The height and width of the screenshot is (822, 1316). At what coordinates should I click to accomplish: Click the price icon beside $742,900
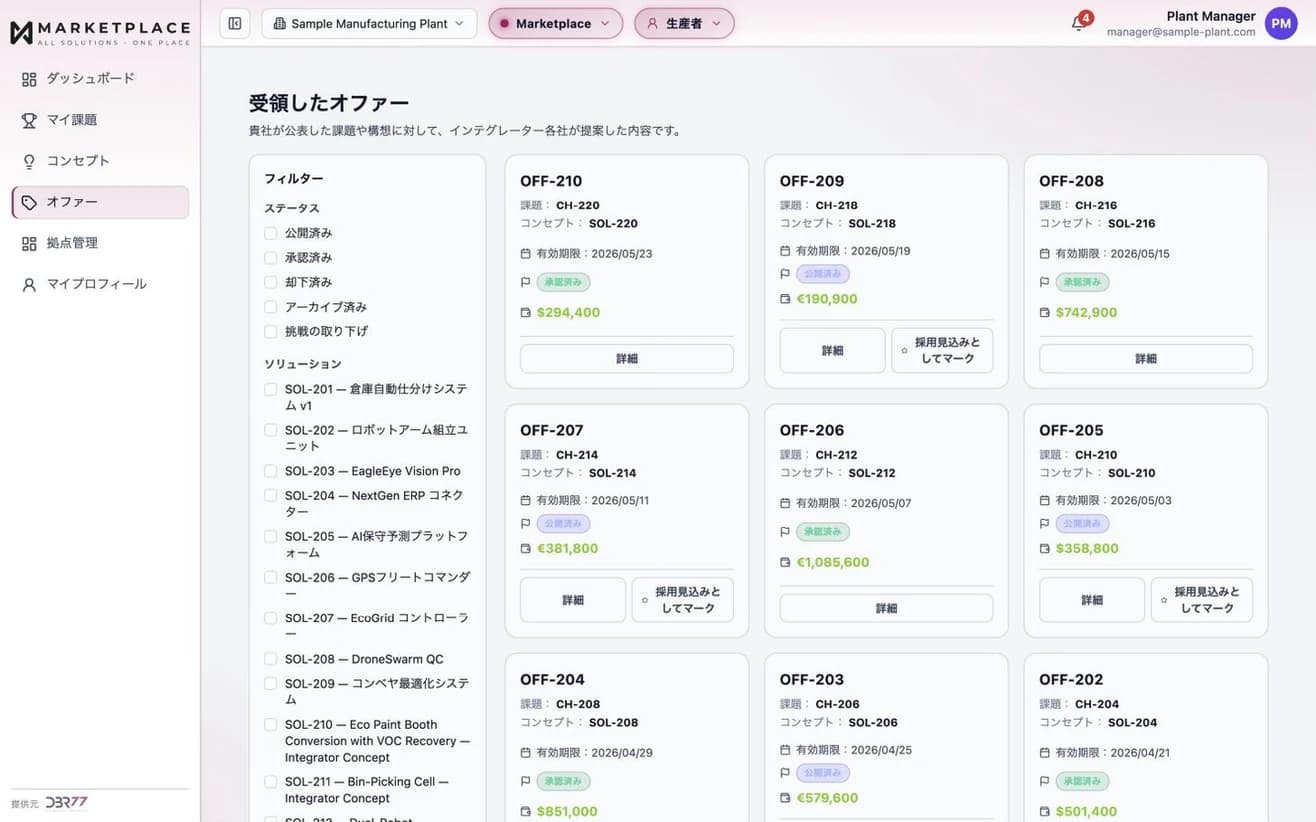1045,313
